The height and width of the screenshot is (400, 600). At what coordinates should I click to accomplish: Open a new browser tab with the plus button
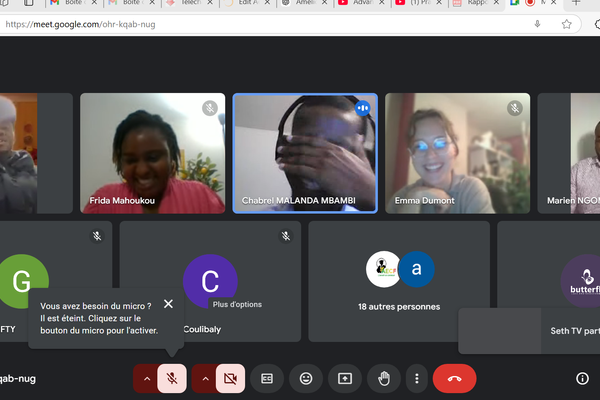click(x=576, y=3)
